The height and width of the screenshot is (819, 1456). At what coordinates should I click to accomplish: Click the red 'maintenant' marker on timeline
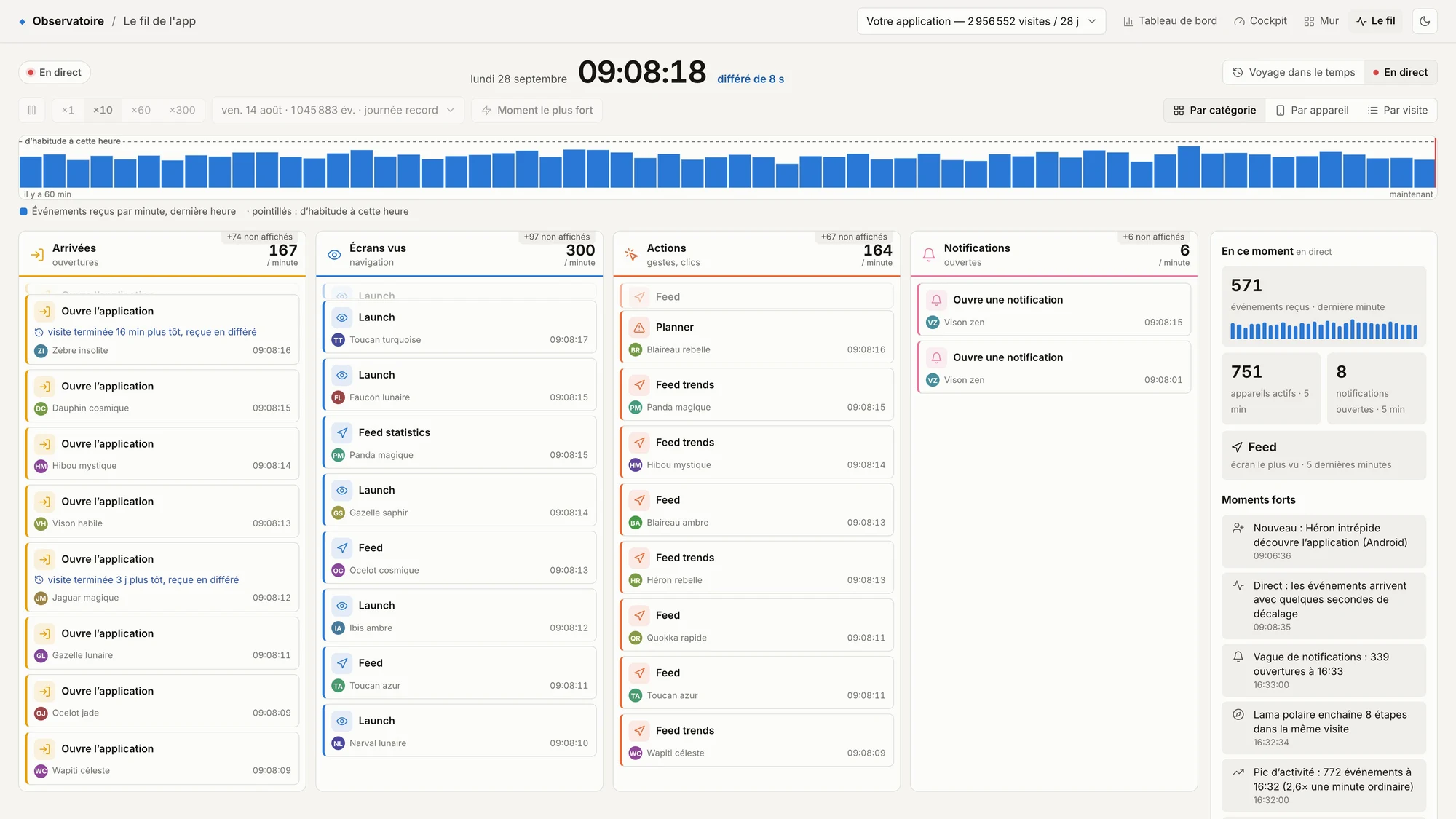[x=1435, y=163]
